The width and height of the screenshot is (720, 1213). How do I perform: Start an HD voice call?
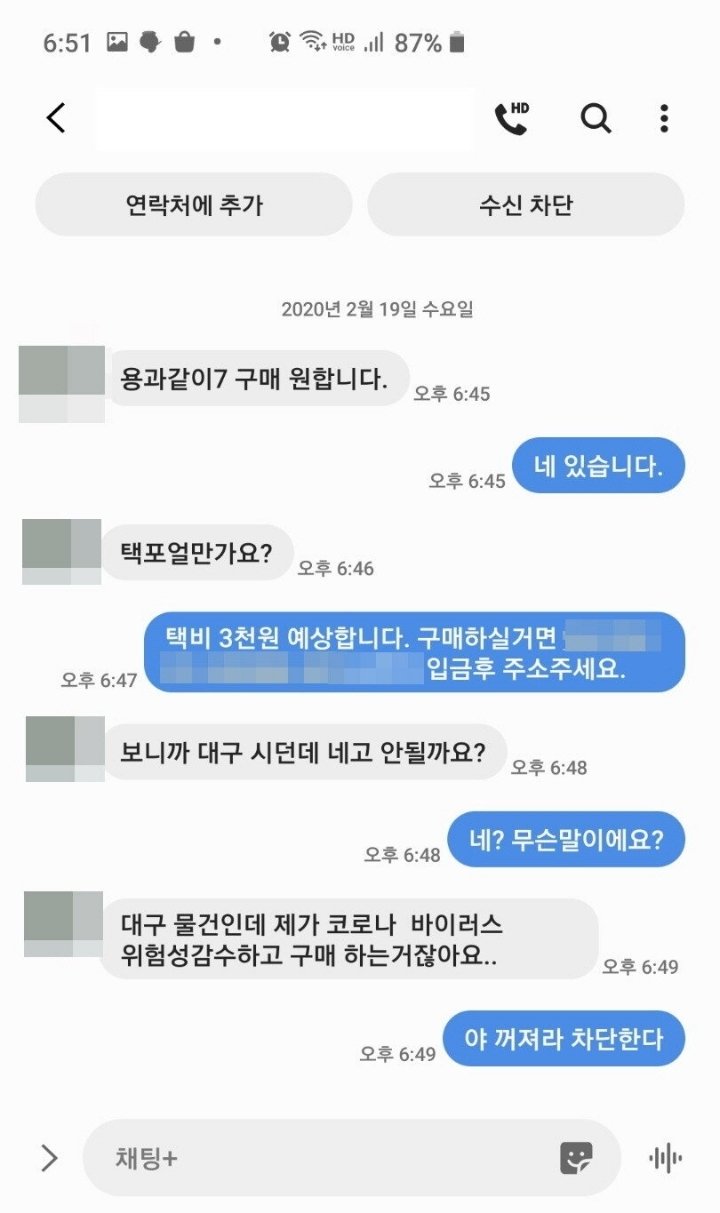(x=512, y=118)
